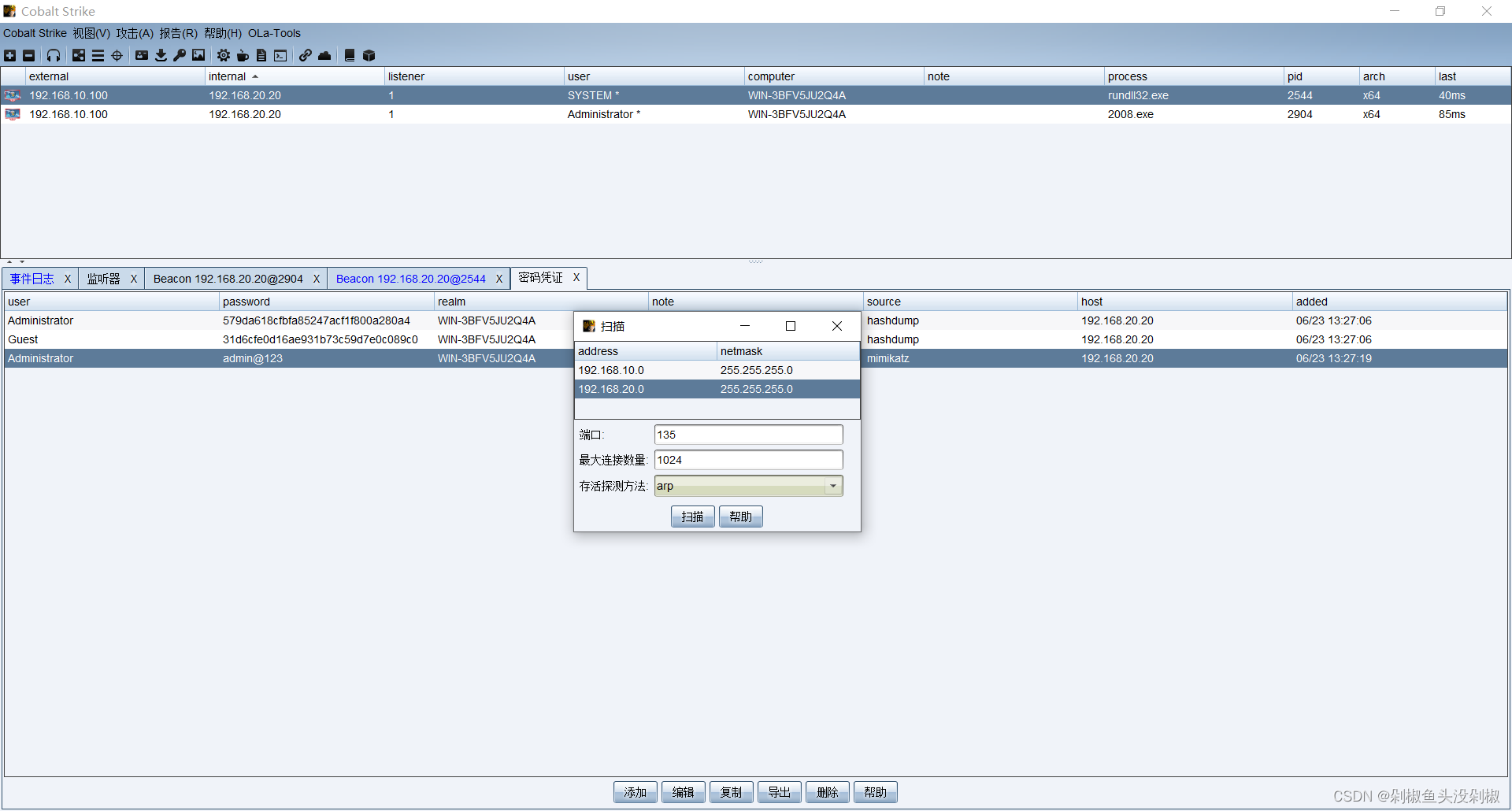The image size is (1512, 811).
Task: Switch to Beacon 192.168.20.20@2904 tab
Action: click(228, 279)
